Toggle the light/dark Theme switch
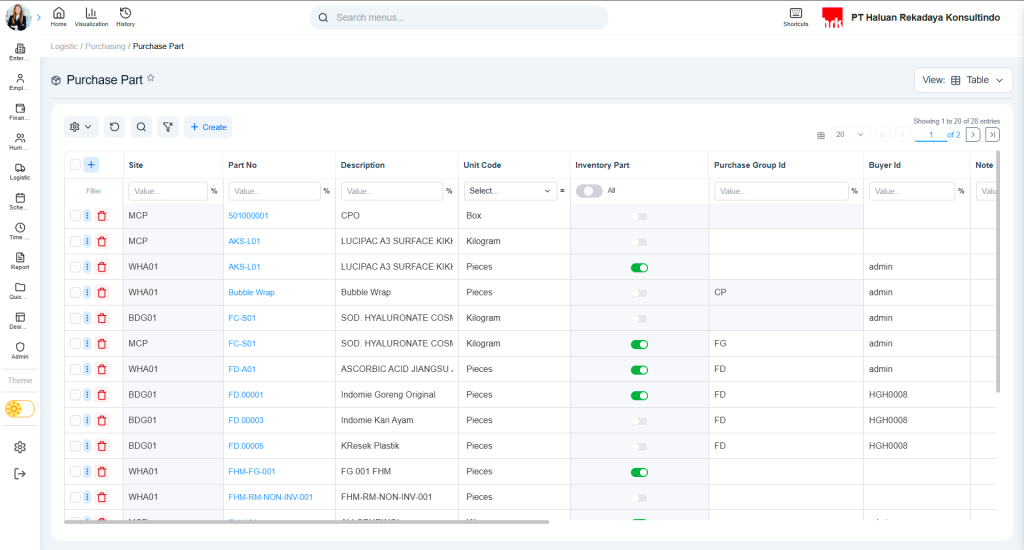The height and width of the screenshot is (550, 1024). tap(20, 408)
